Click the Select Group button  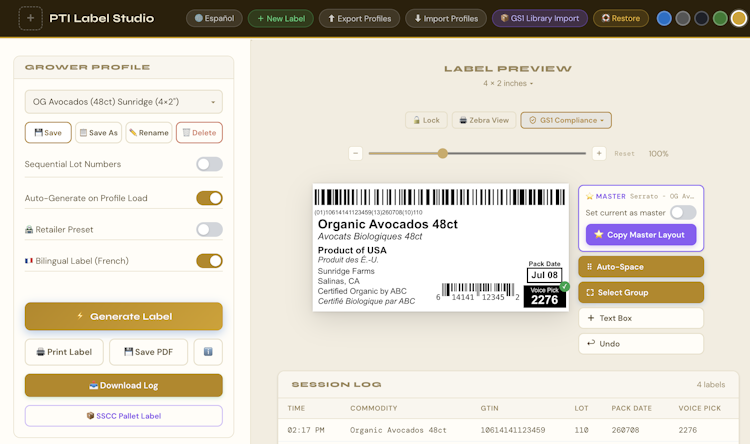tap(641, 292)
